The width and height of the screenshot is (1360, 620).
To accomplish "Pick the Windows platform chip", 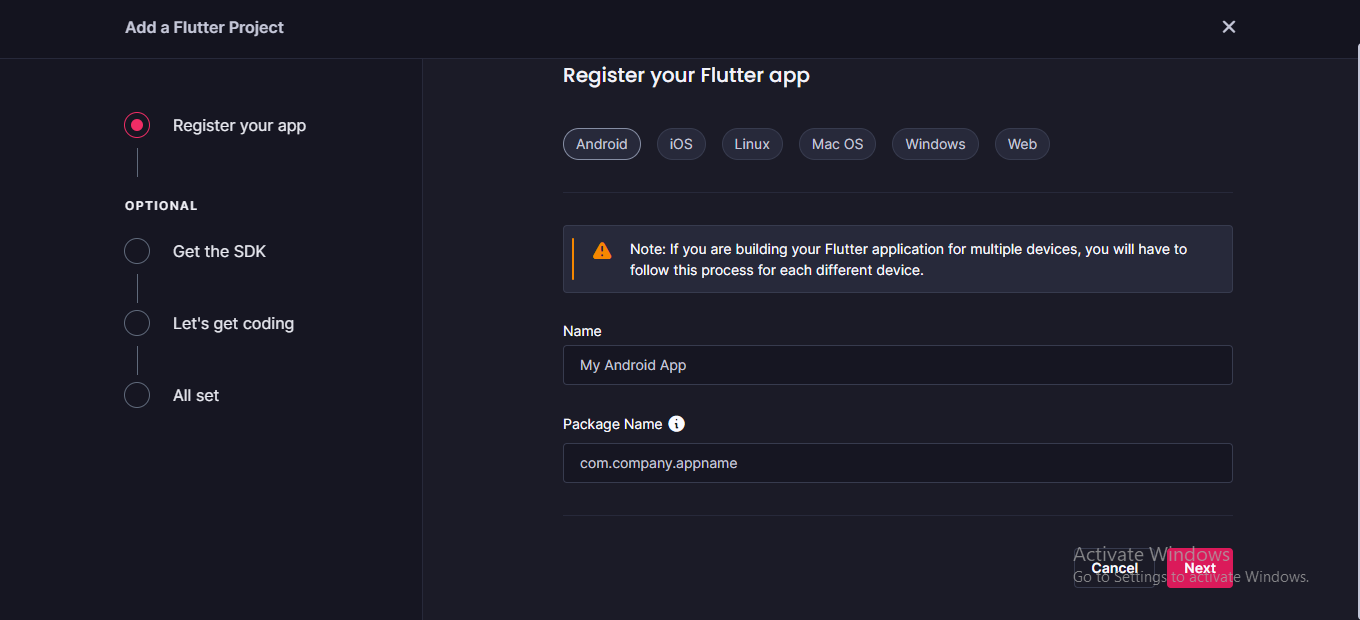I will pyautogui.click(x=935, y=144).
